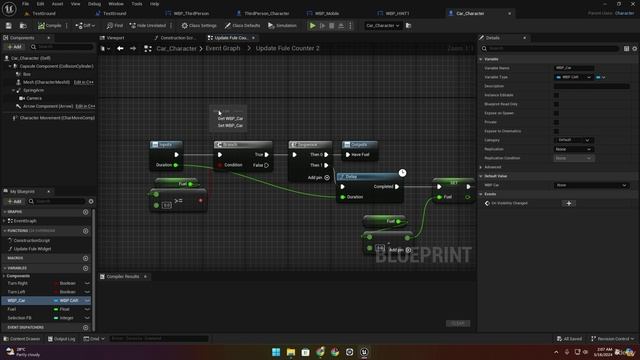Toggle the Blueprint Read Only checkbox
The width and height of the screenshot is (640, 360).
pyautogui.click(x=556, y=104)
